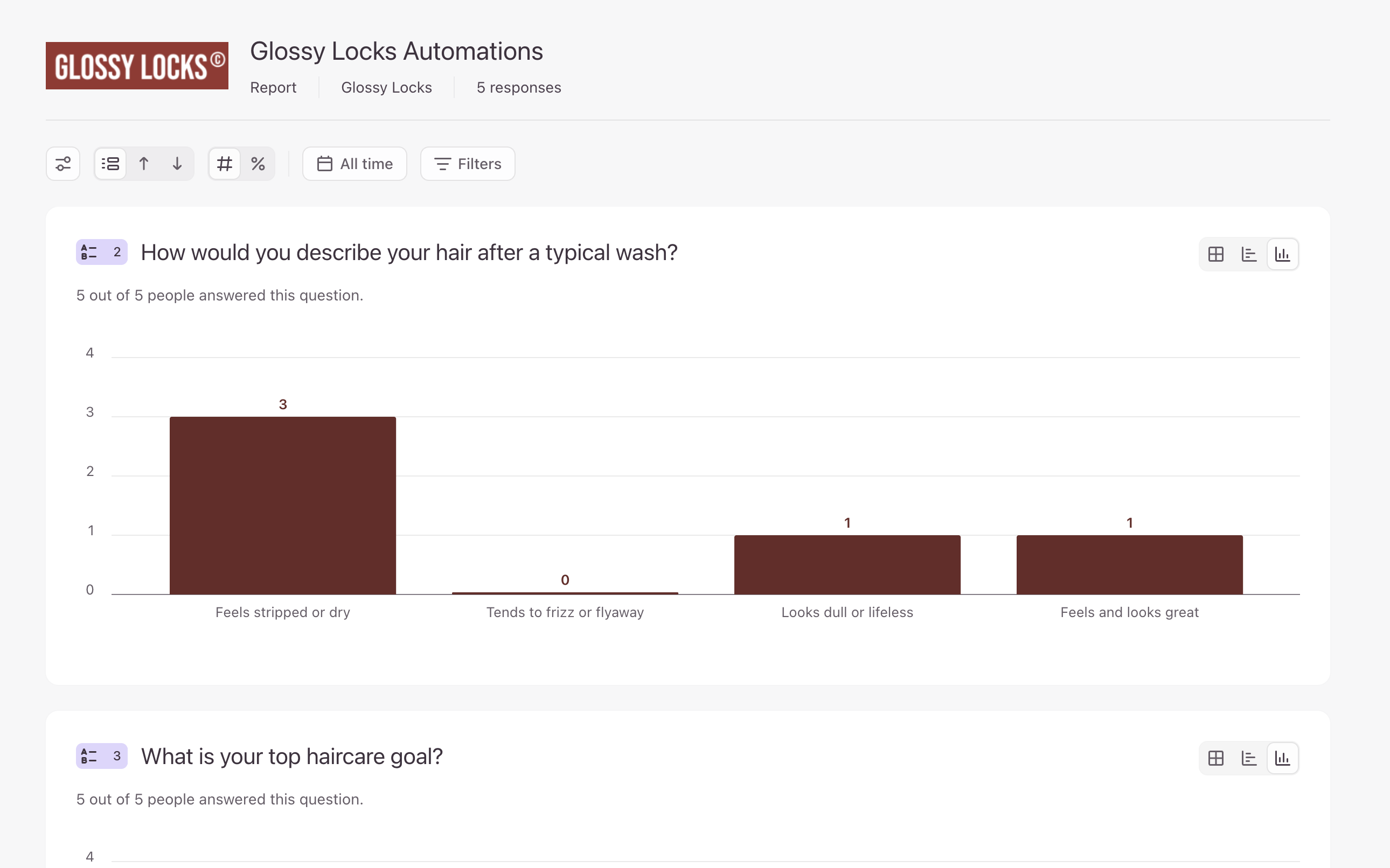Open the report settings sliders icon

[x=63, y=164]
